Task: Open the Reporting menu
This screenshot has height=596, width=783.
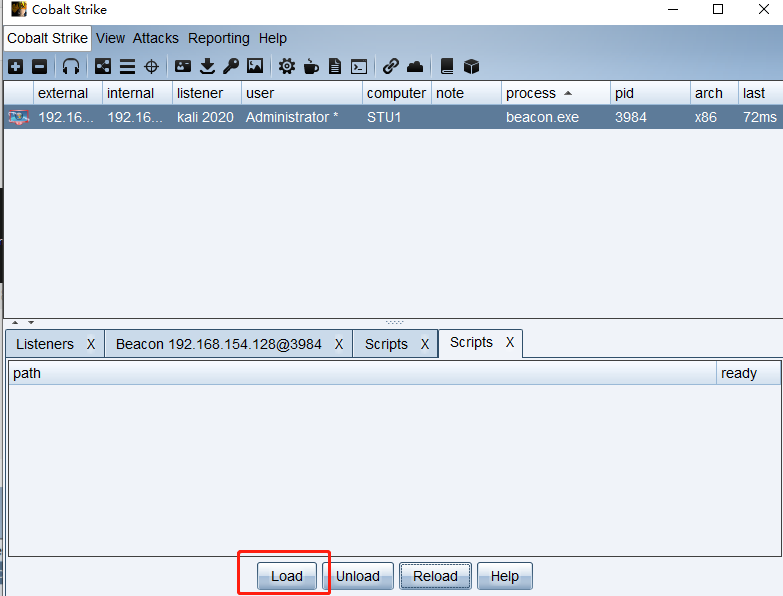Action: point(219,38)
